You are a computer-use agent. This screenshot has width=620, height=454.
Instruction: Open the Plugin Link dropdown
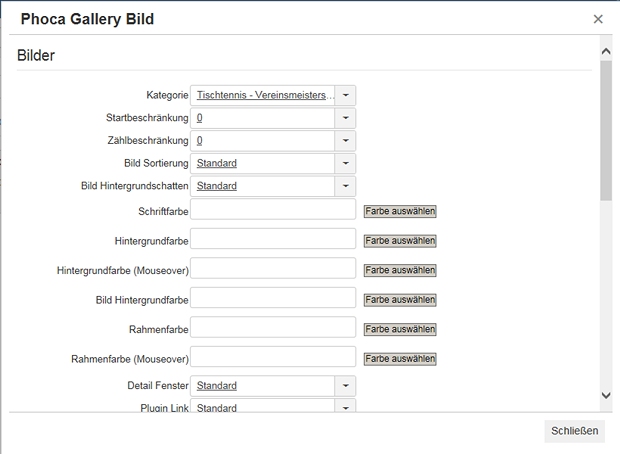345,408
